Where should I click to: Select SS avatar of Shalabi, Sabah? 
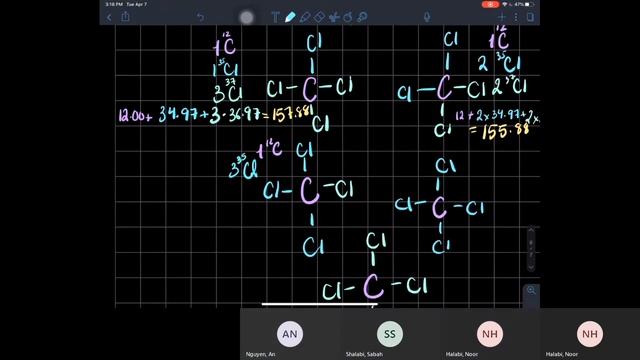point(390,334)
